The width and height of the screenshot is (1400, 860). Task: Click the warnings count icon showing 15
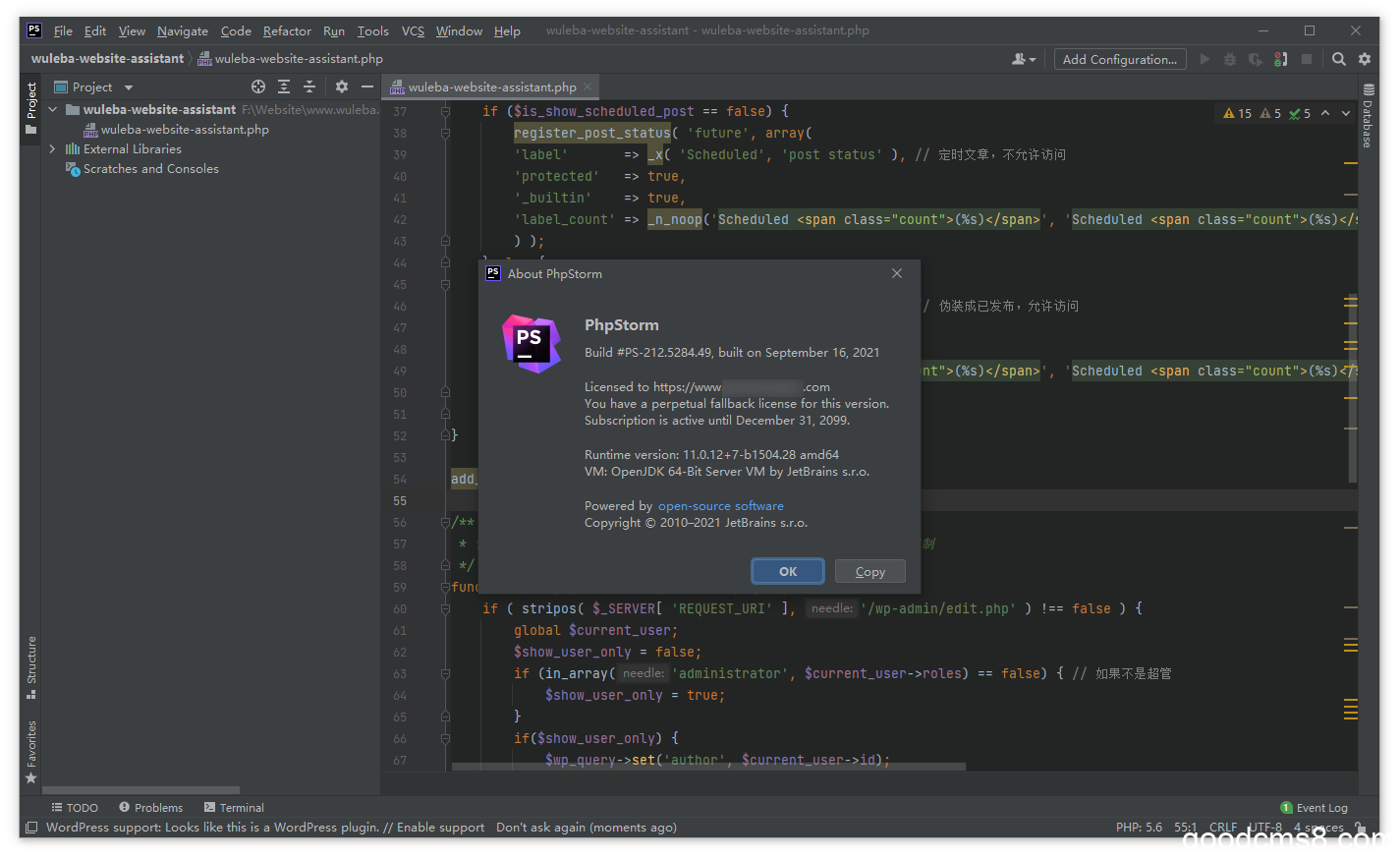[1237, 113]
